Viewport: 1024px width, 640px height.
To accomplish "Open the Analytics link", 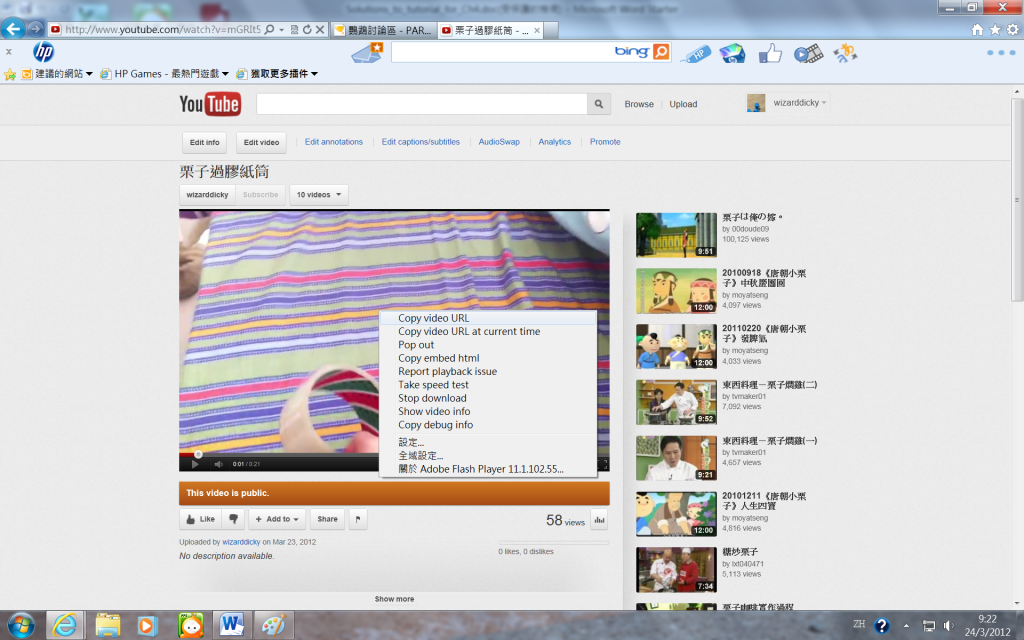I will point(554,142).
